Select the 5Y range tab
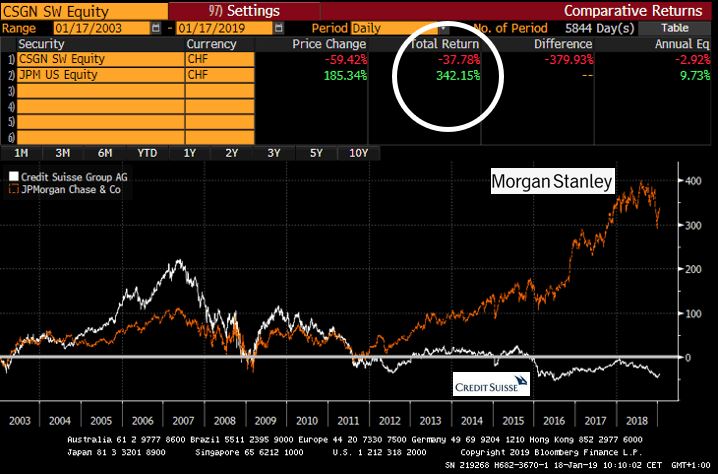The width and height of the screenshot is (720, 474). (x=316, y=153)
